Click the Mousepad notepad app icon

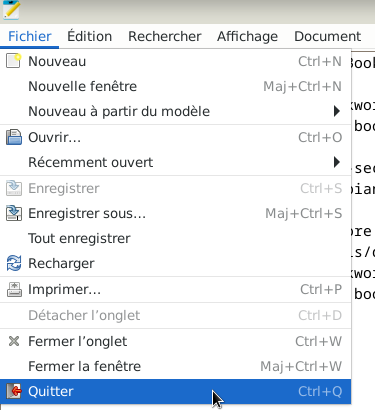[x=11, y=10]
